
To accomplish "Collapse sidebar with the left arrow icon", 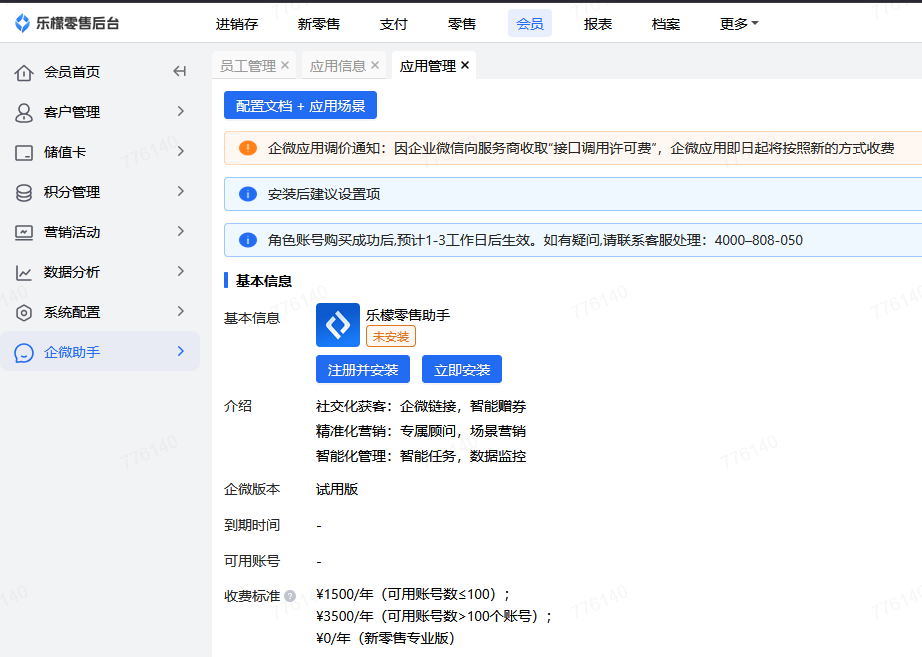I will point(179,71).
